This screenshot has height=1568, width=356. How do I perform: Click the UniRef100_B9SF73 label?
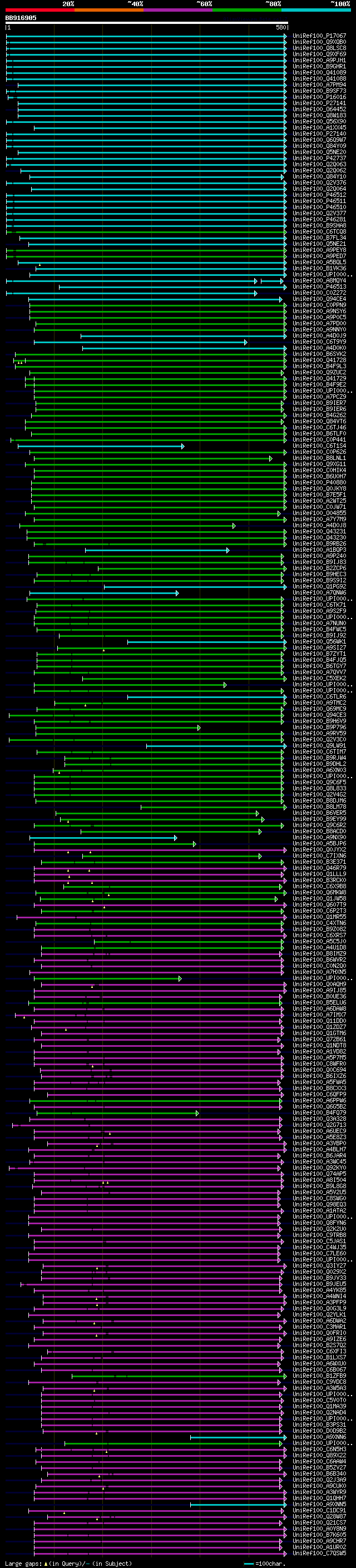[x=319, y=91]
